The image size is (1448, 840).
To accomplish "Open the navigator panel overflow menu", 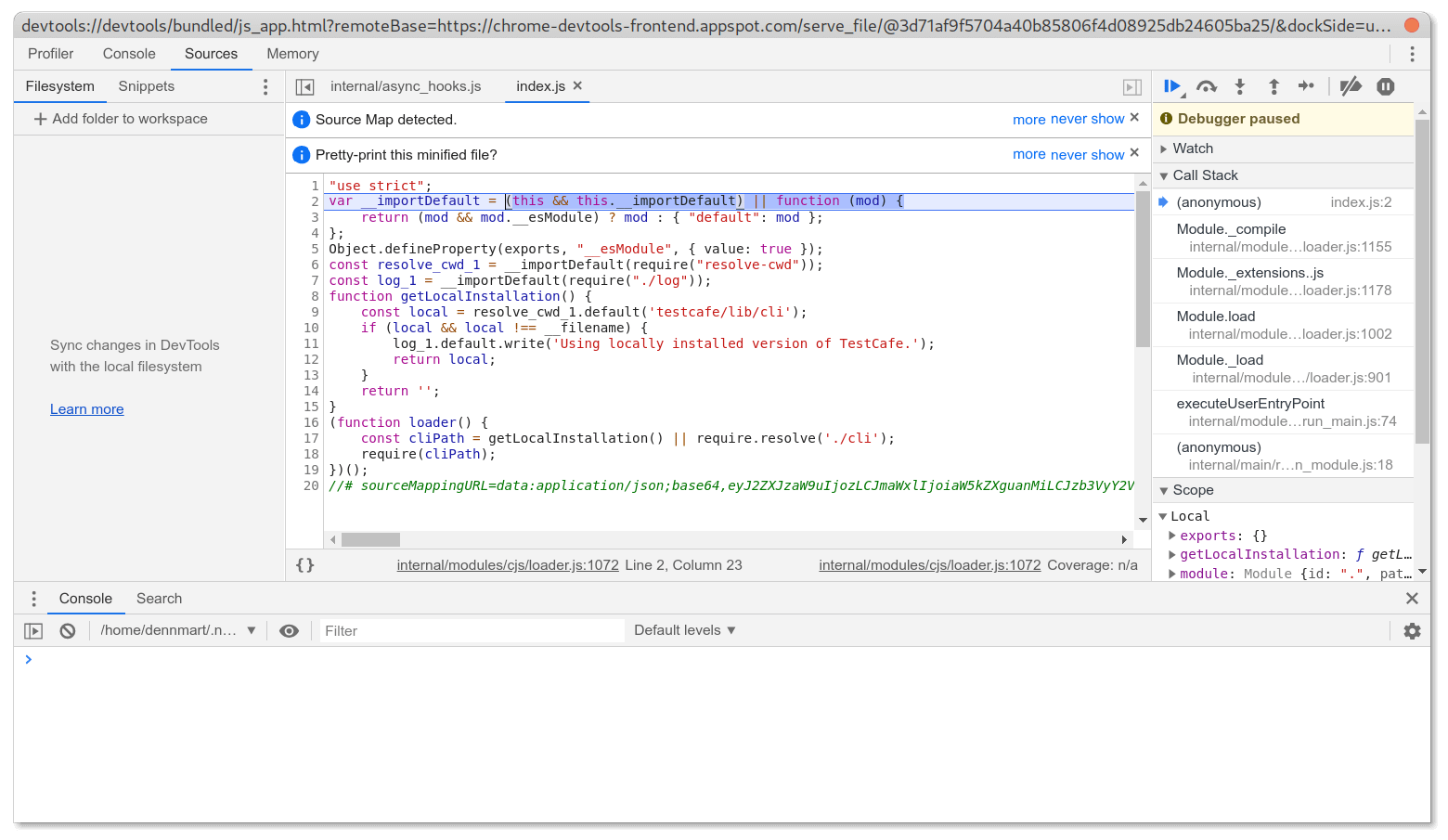I will 265,86.
